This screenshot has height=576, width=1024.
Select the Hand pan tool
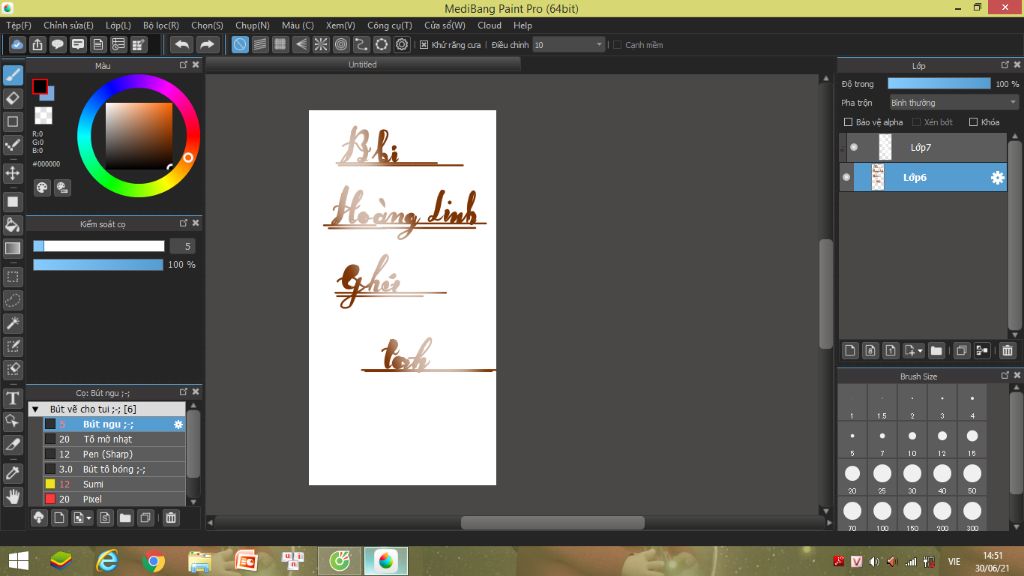(13, 496)
